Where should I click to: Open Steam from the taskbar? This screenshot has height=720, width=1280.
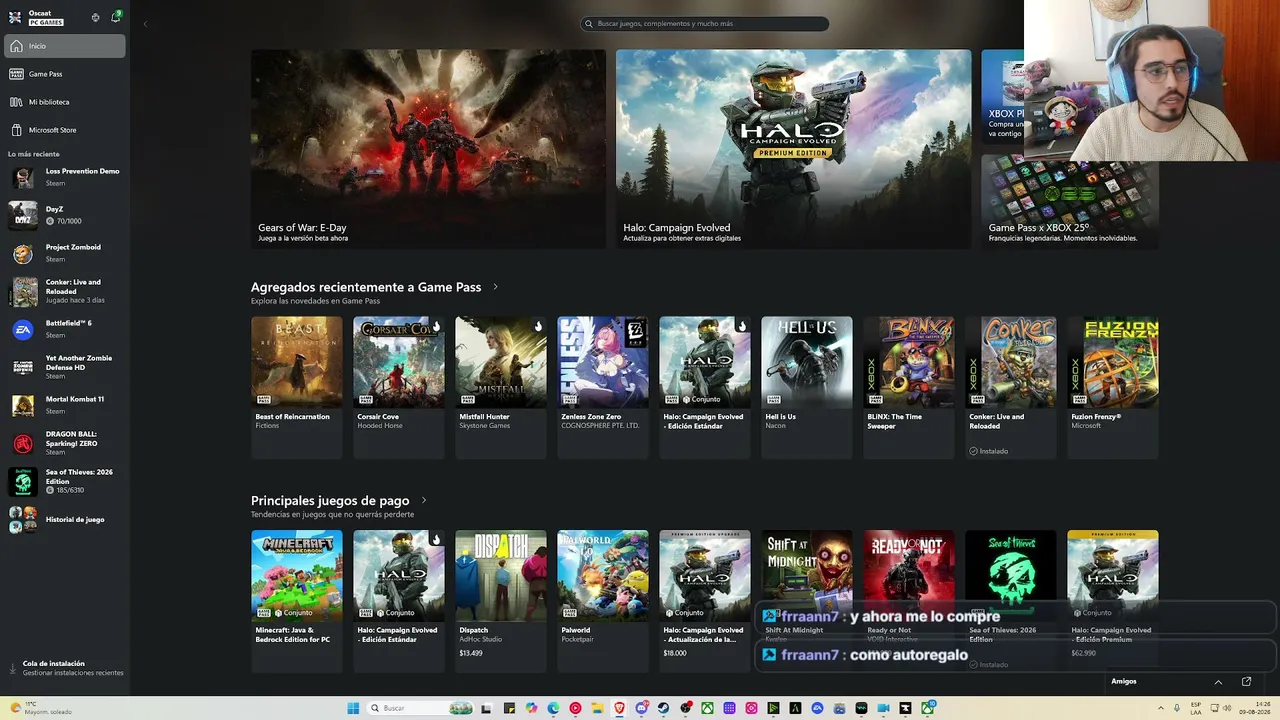click(663, 708)
